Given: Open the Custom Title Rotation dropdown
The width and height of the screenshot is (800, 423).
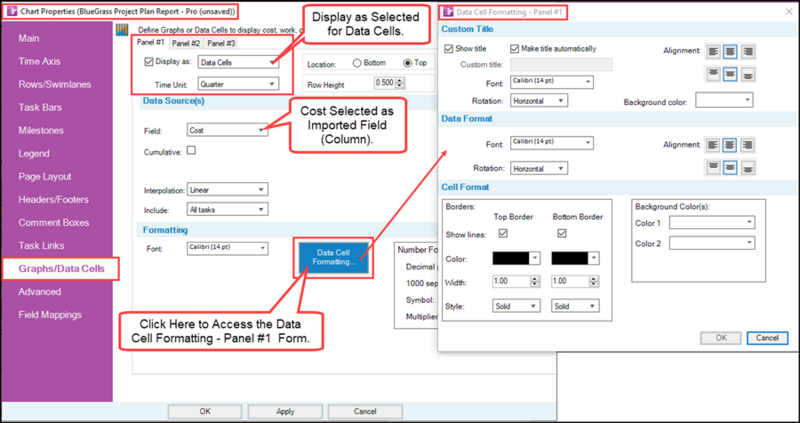Looking at the screenshot, I should coord(539,101).
